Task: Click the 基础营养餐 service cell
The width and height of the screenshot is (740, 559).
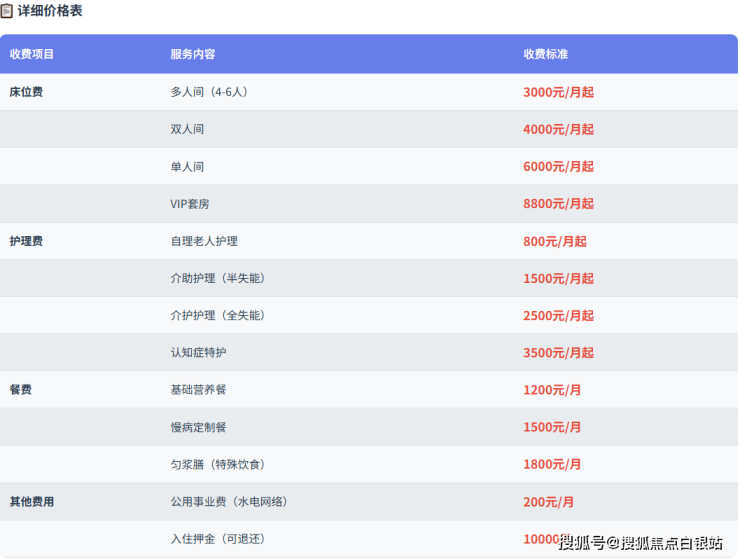Action: point(198,390)
